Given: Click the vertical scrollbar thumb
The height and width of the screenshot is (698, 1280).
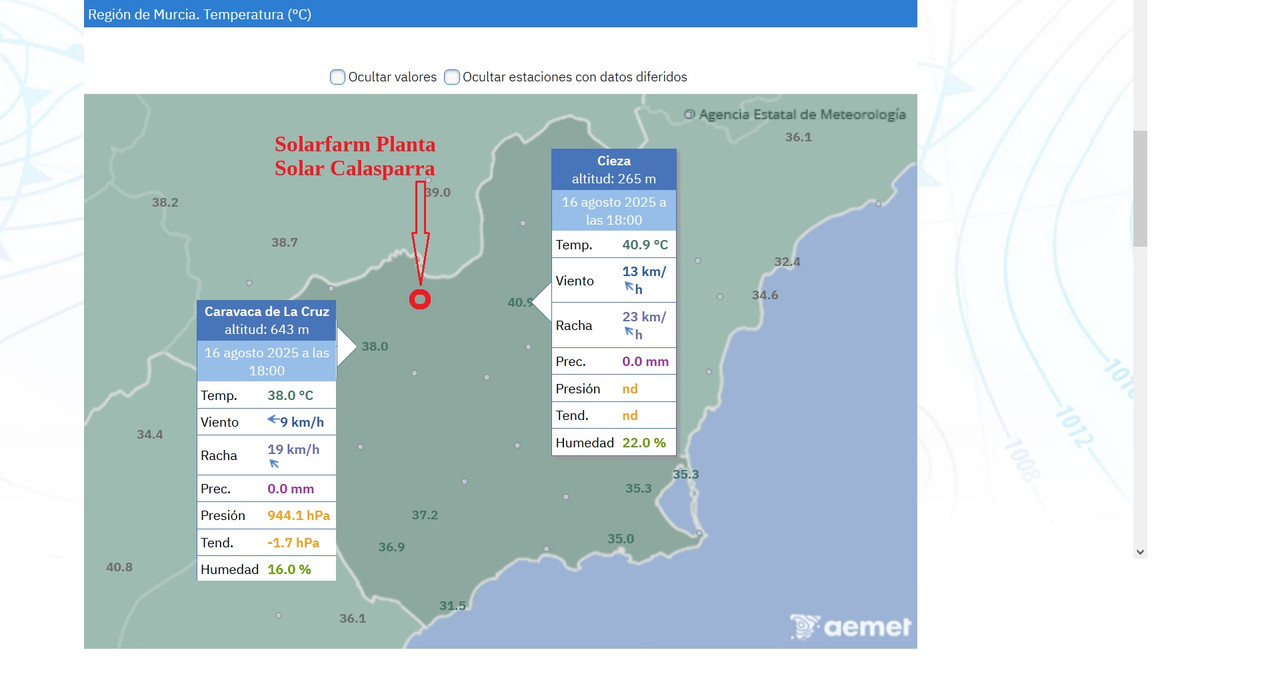Looking at the screenshot, I should [x=1140, y=188].
